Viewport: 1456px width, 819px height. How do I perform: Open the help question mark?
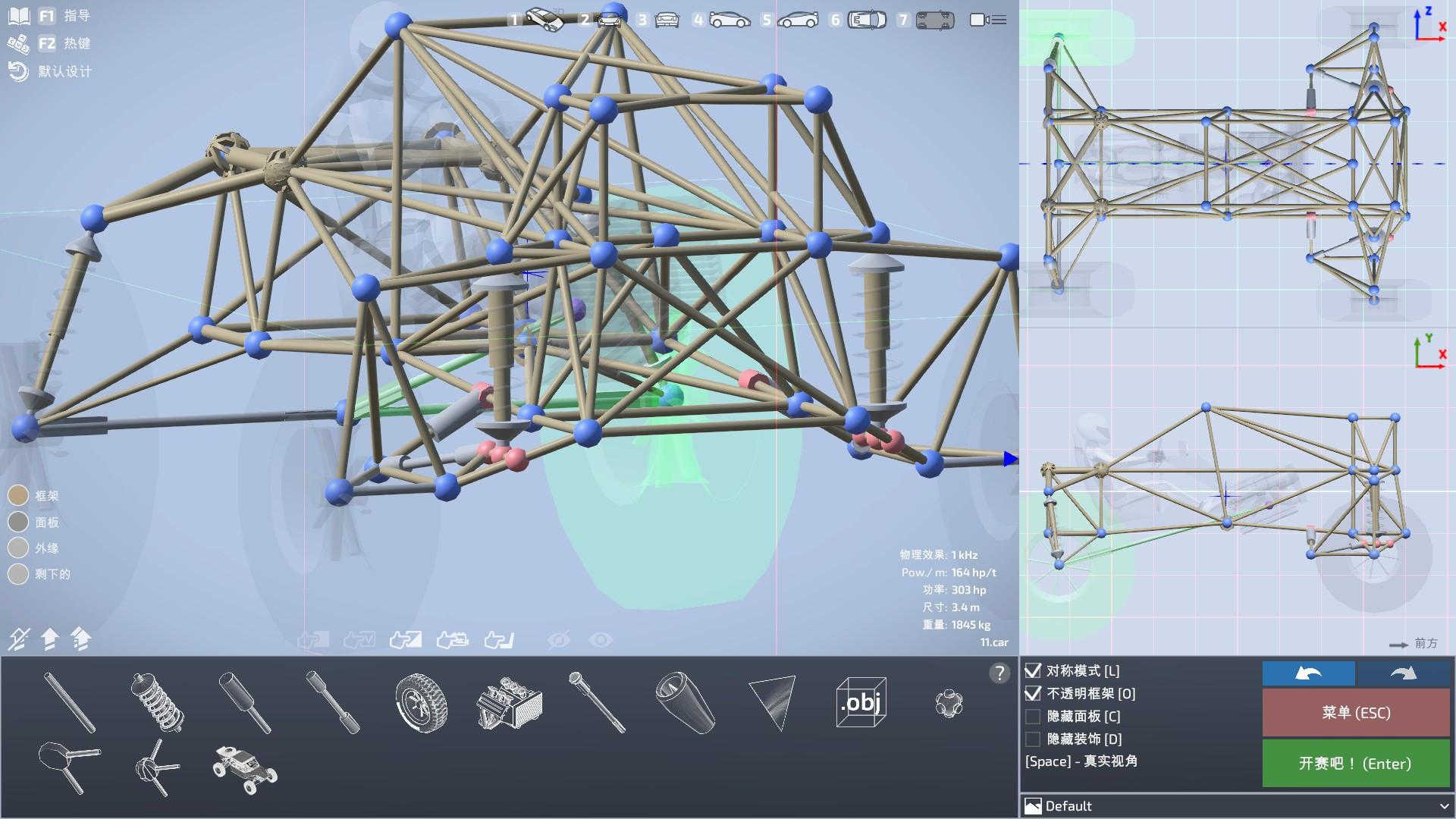(x=999, y=673)
